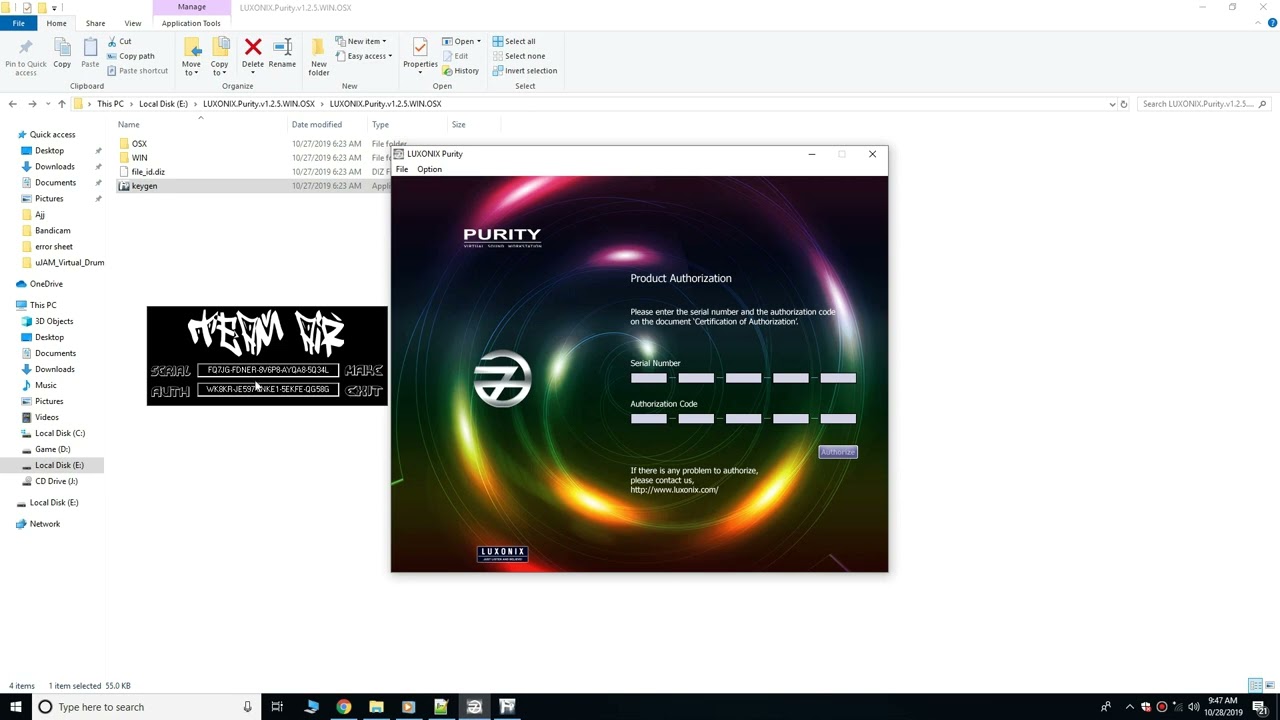Image resolution: width=1280 pixels, height=720 pixels.
Task: Click Local Disk (E:) in address breadcrumb
Action: (163, 104)
